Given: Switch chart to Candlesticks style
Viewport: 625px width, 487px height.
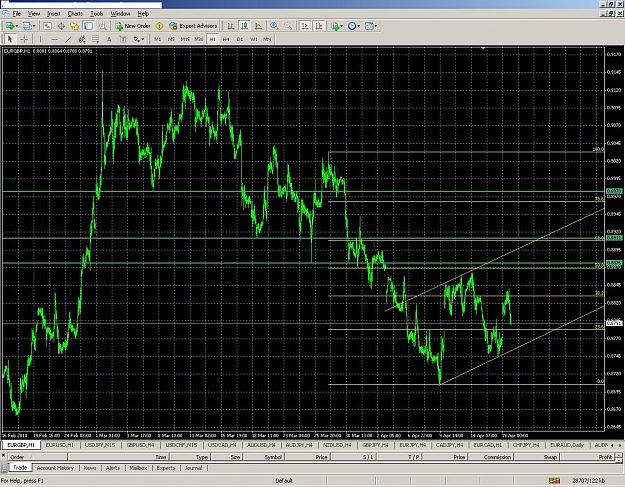Looking at the screenshot, I should click(x=244, y=26).
